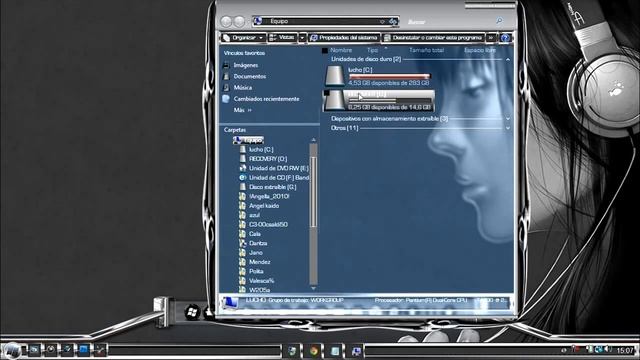The image size is (640, 360).
Task: Click the folder tree scroll down arrow
Action: pyautogui.click(x=313, y=288)
